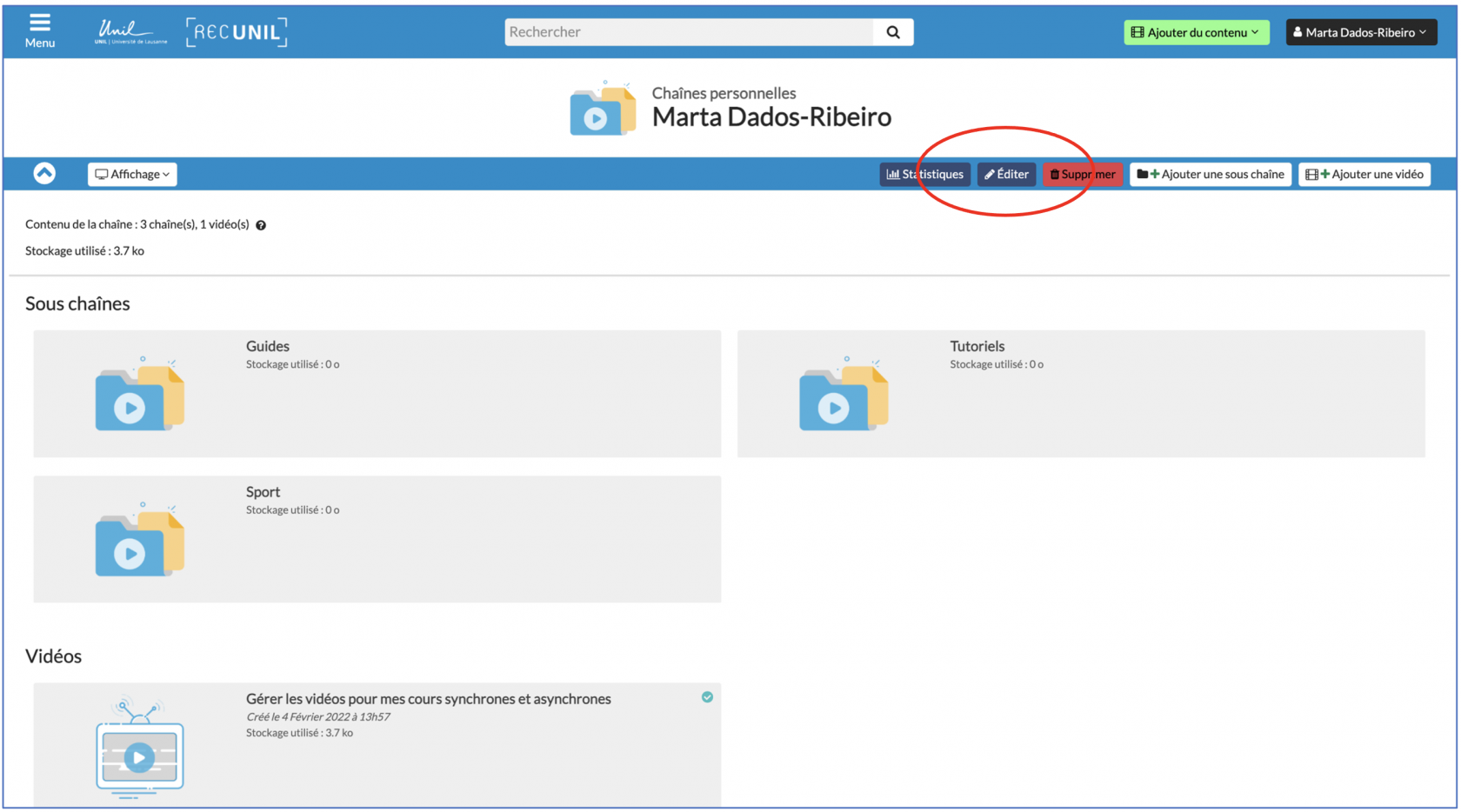Viewport: 1461px width, 812px height.
Task: Open the Gérer les vidéos video thumbnail
Action: tap(139, 749)
